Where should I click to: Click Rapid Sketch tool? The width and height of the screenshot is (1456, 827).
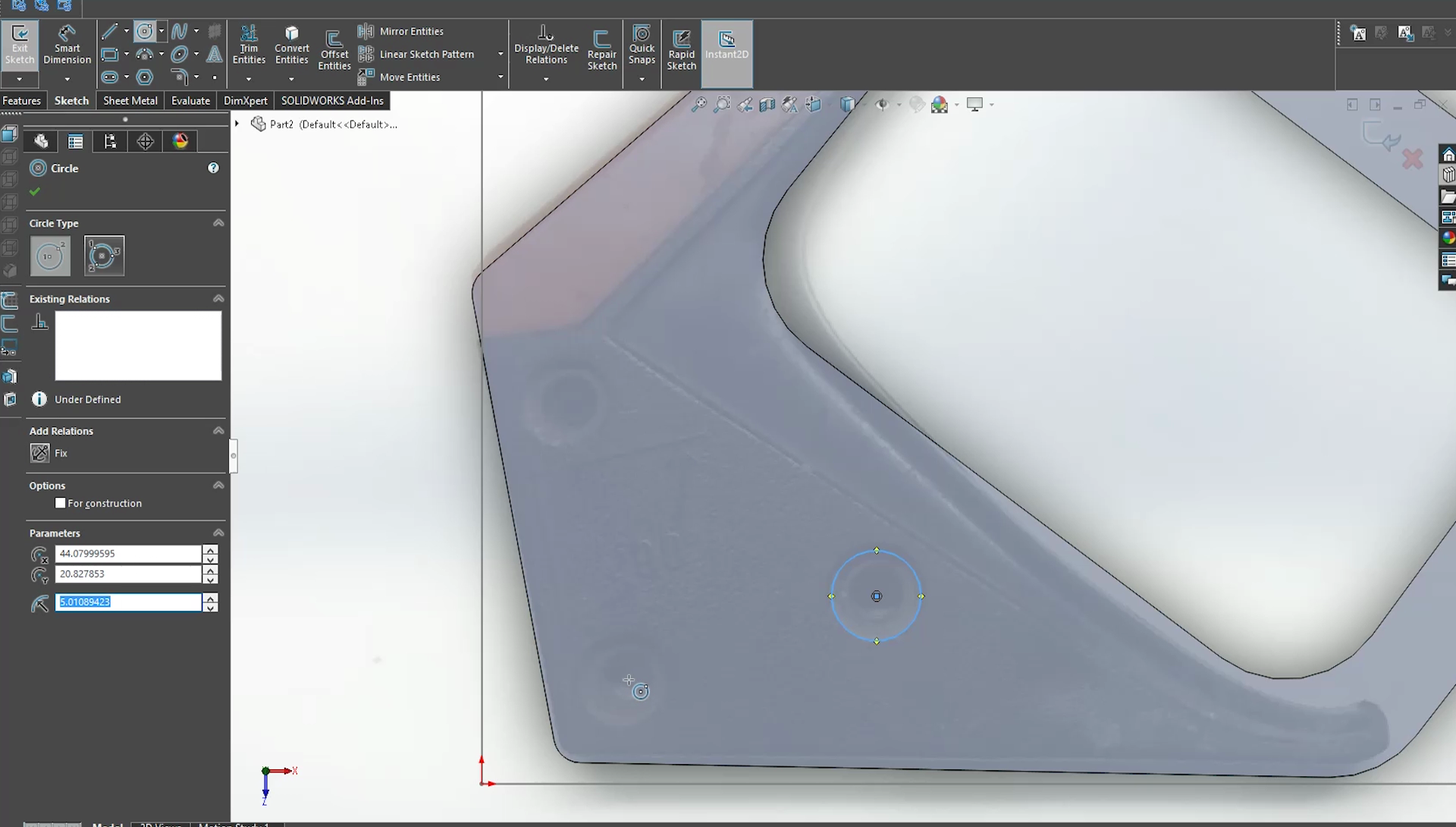click(681, 50)
